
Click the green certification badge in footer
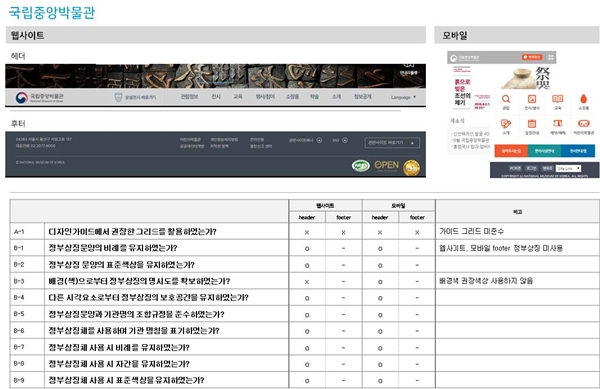[360, 166]
